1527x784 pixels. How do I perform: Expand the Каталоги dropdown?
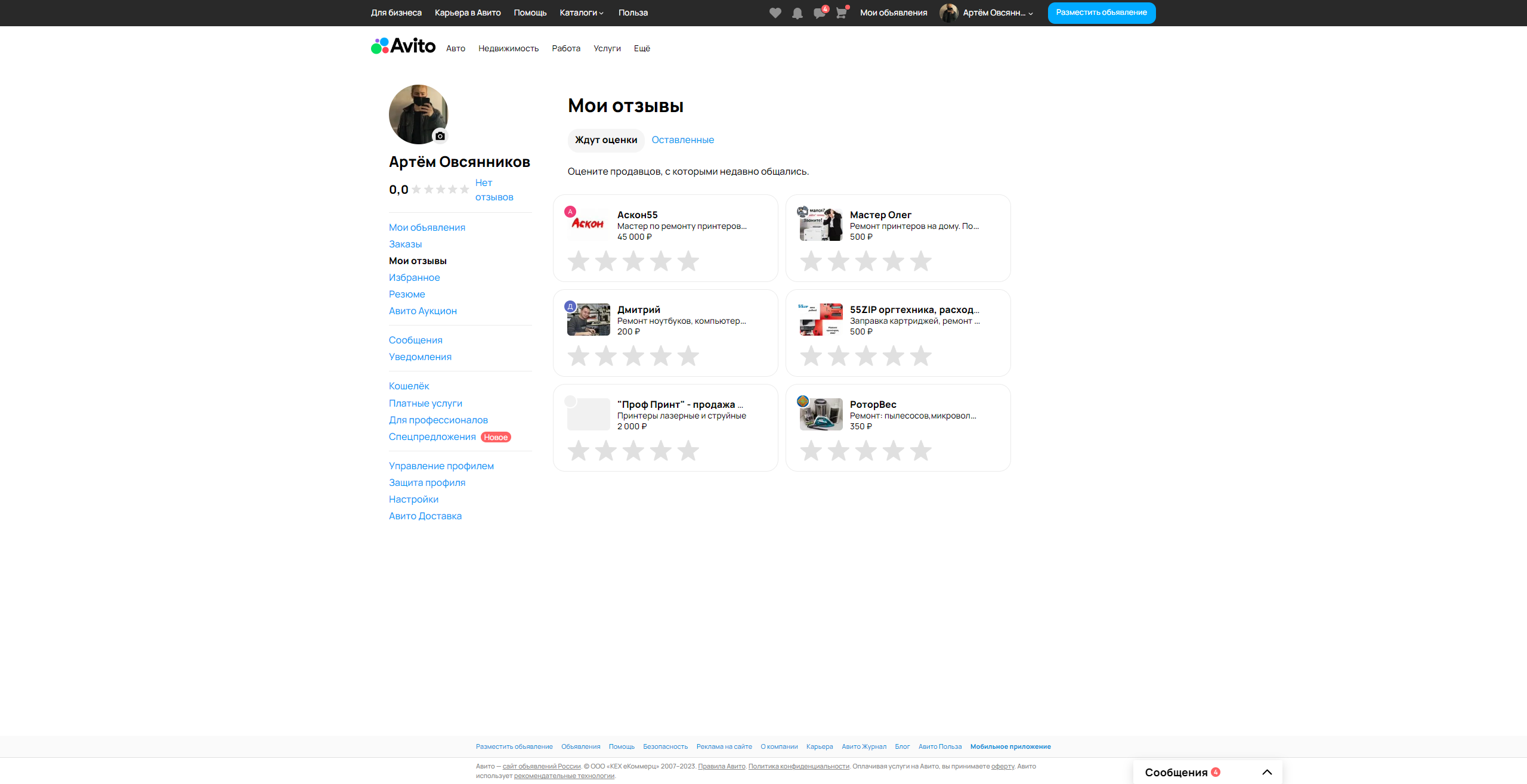582,13
